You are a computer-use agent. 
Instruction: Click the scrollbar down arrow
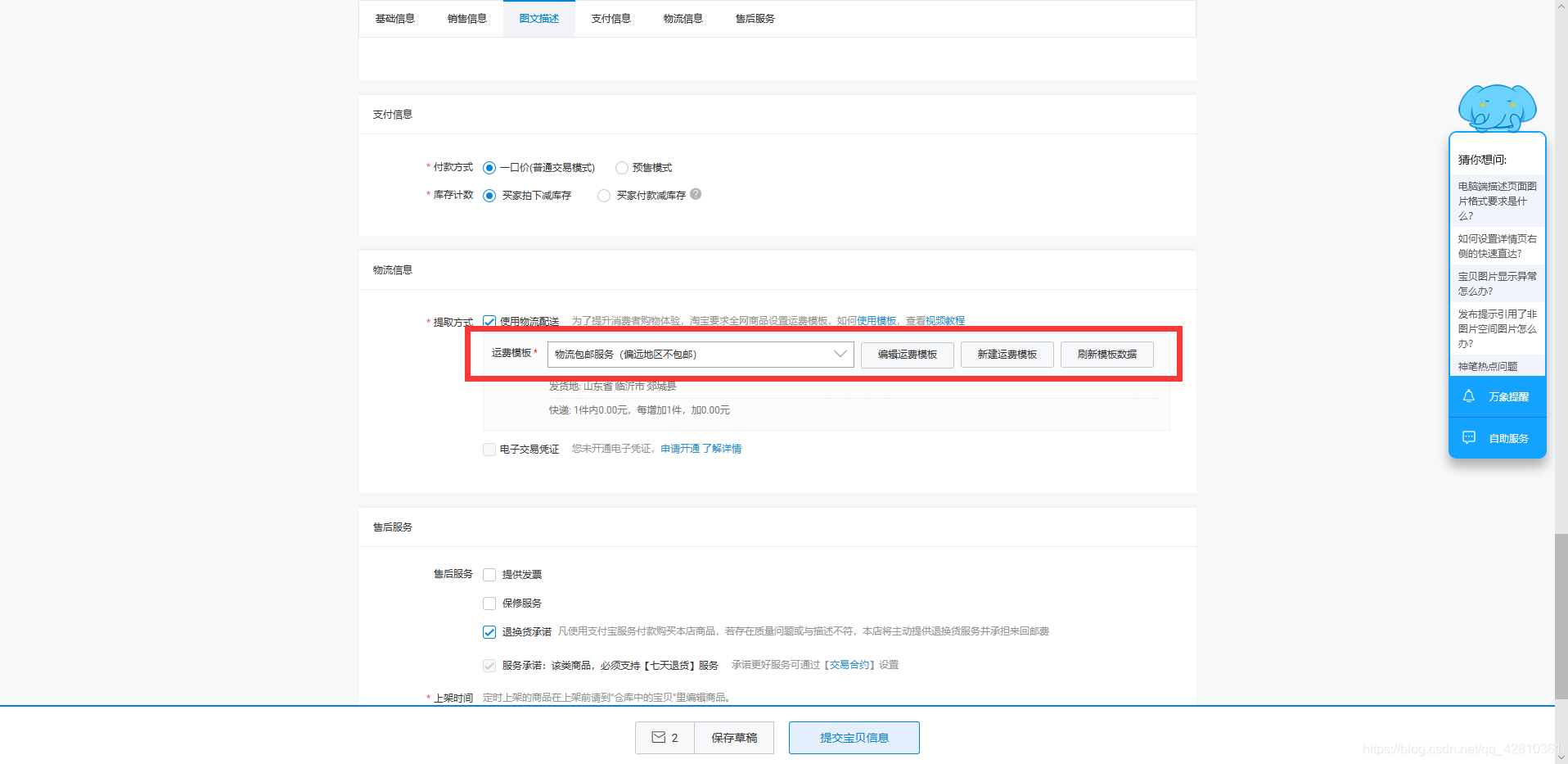tap(1561, 757)
